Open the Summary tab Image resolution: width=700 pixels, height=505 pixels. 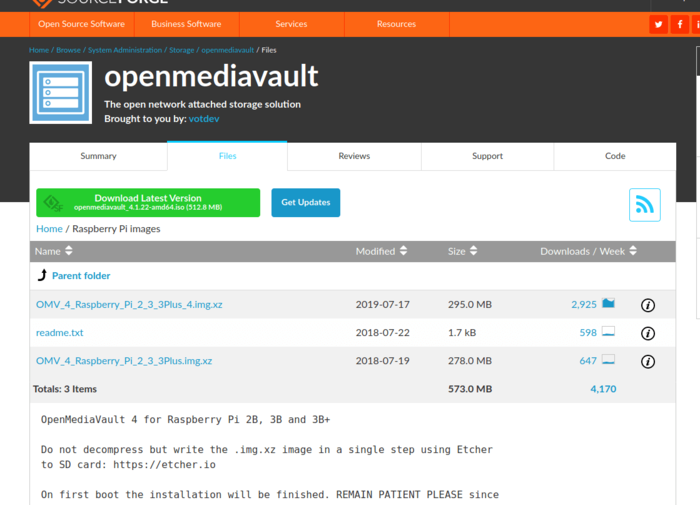point(98,156)
